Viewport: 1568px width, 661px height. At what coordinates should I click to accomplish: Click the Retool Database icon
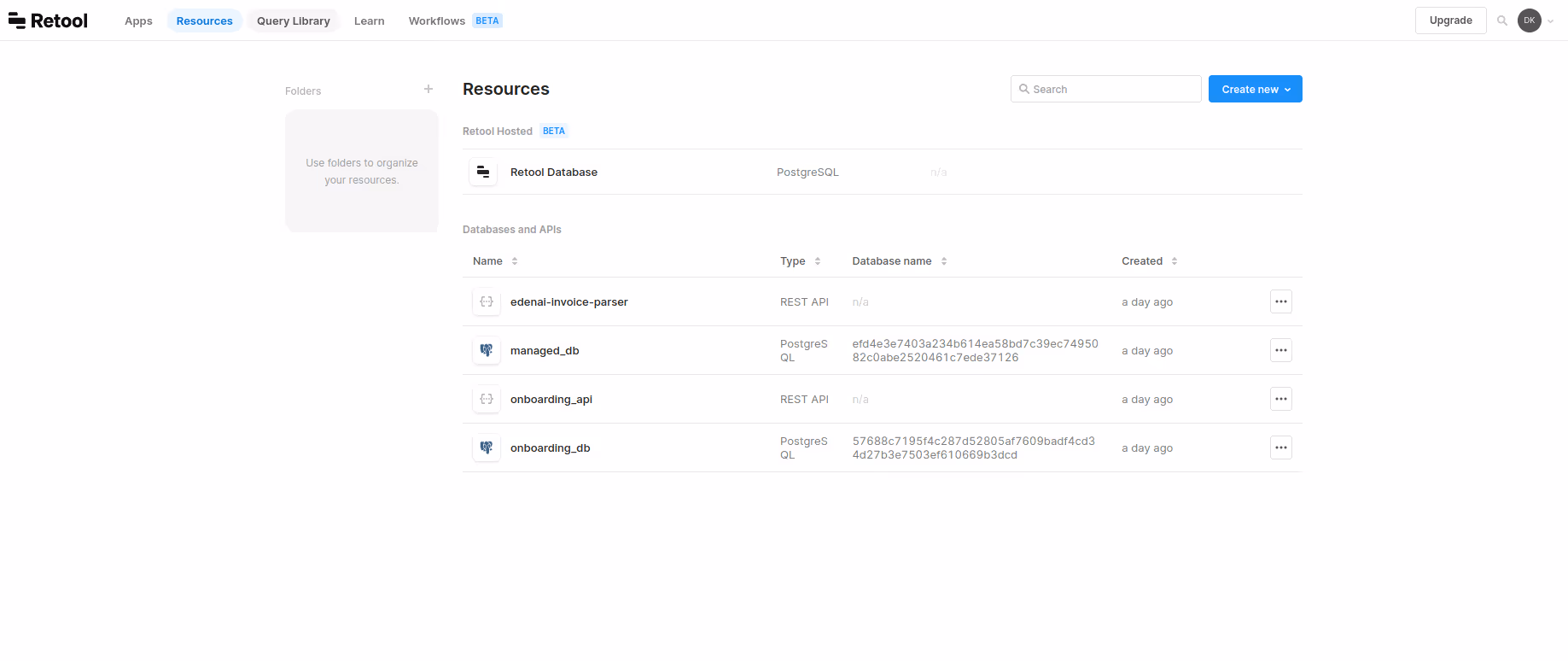coord(483,172)
